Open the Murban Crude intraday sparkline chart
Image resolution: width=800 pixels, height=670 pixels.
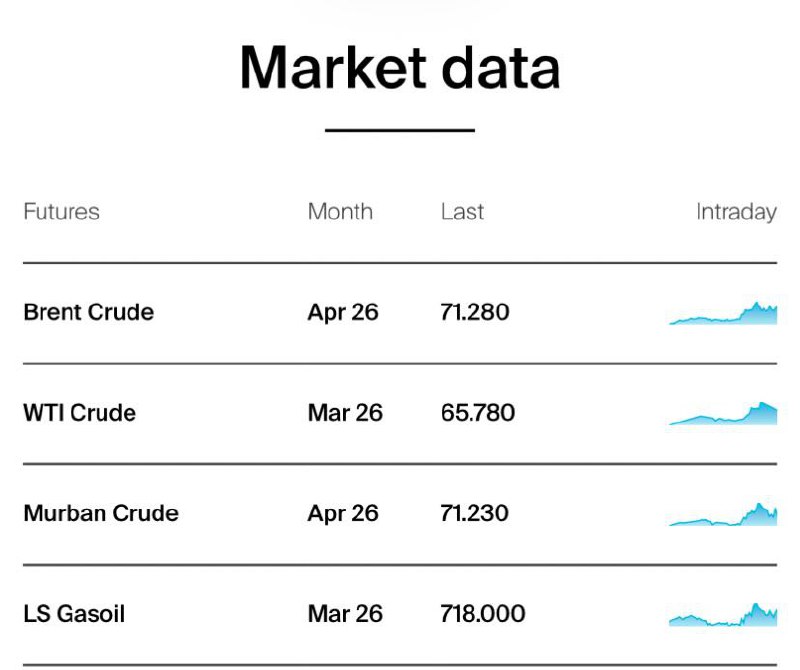(x=723, y=515)
